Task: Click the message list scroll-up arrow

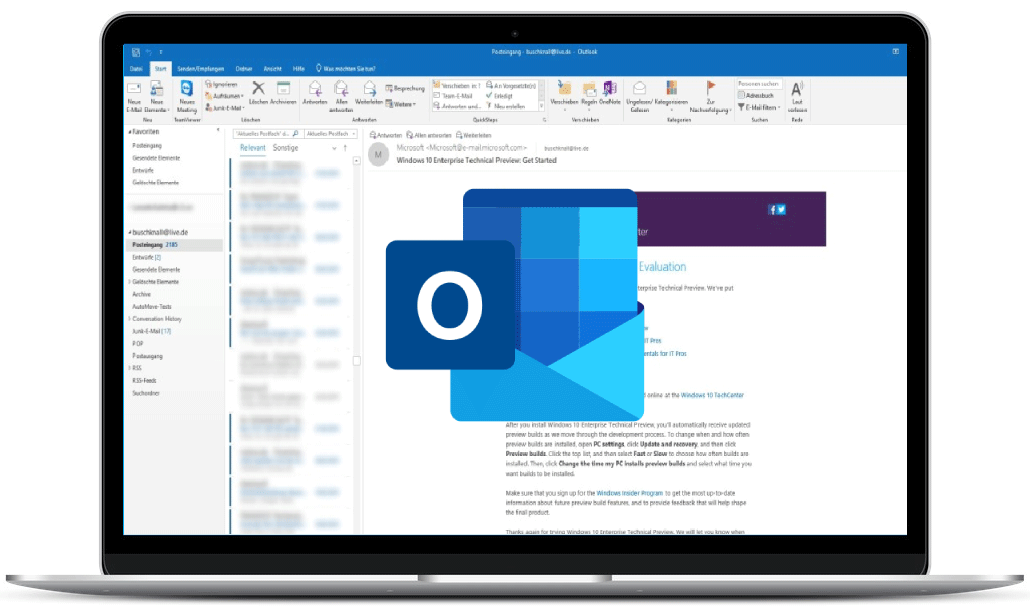Action: pos(357,160)
